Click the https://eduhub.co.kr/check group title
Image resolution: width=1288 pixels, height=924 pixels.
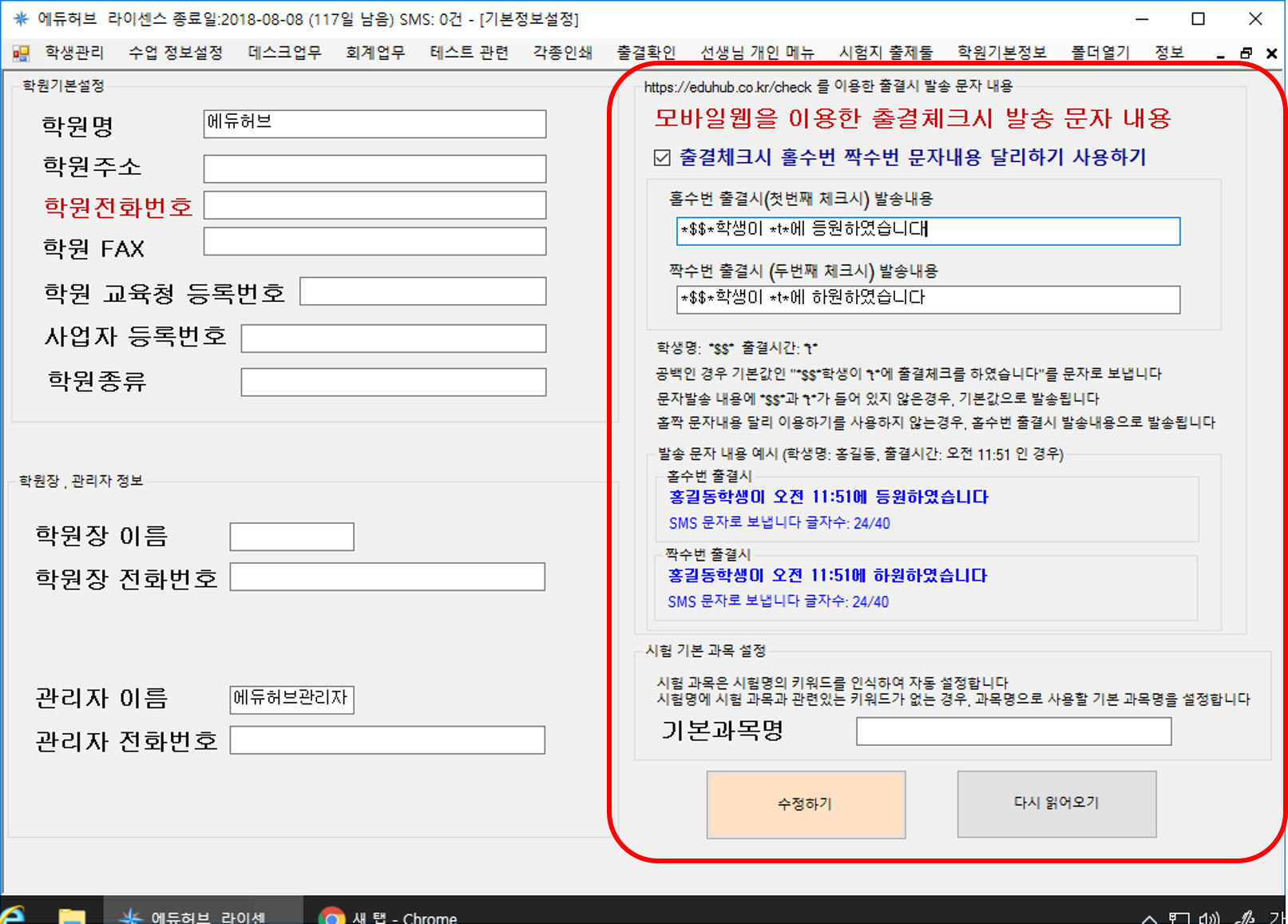[x=828, y=86]
